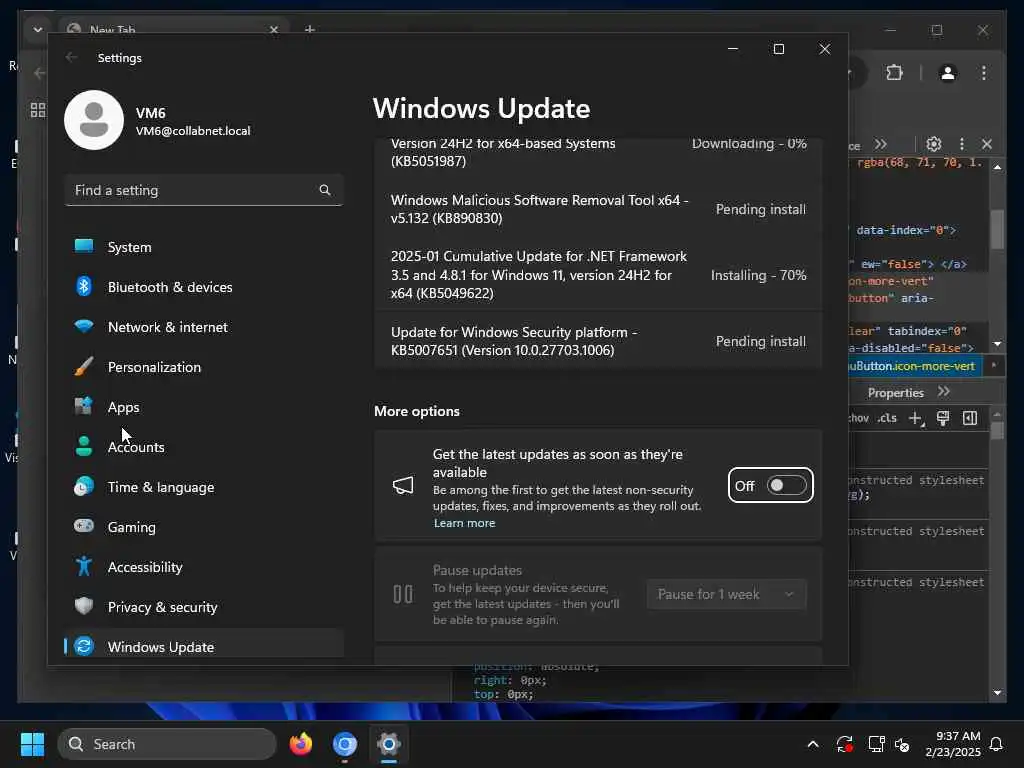Show hidden tray icons chevron
Screen dimensions: 1024x768
coord(812,744)
